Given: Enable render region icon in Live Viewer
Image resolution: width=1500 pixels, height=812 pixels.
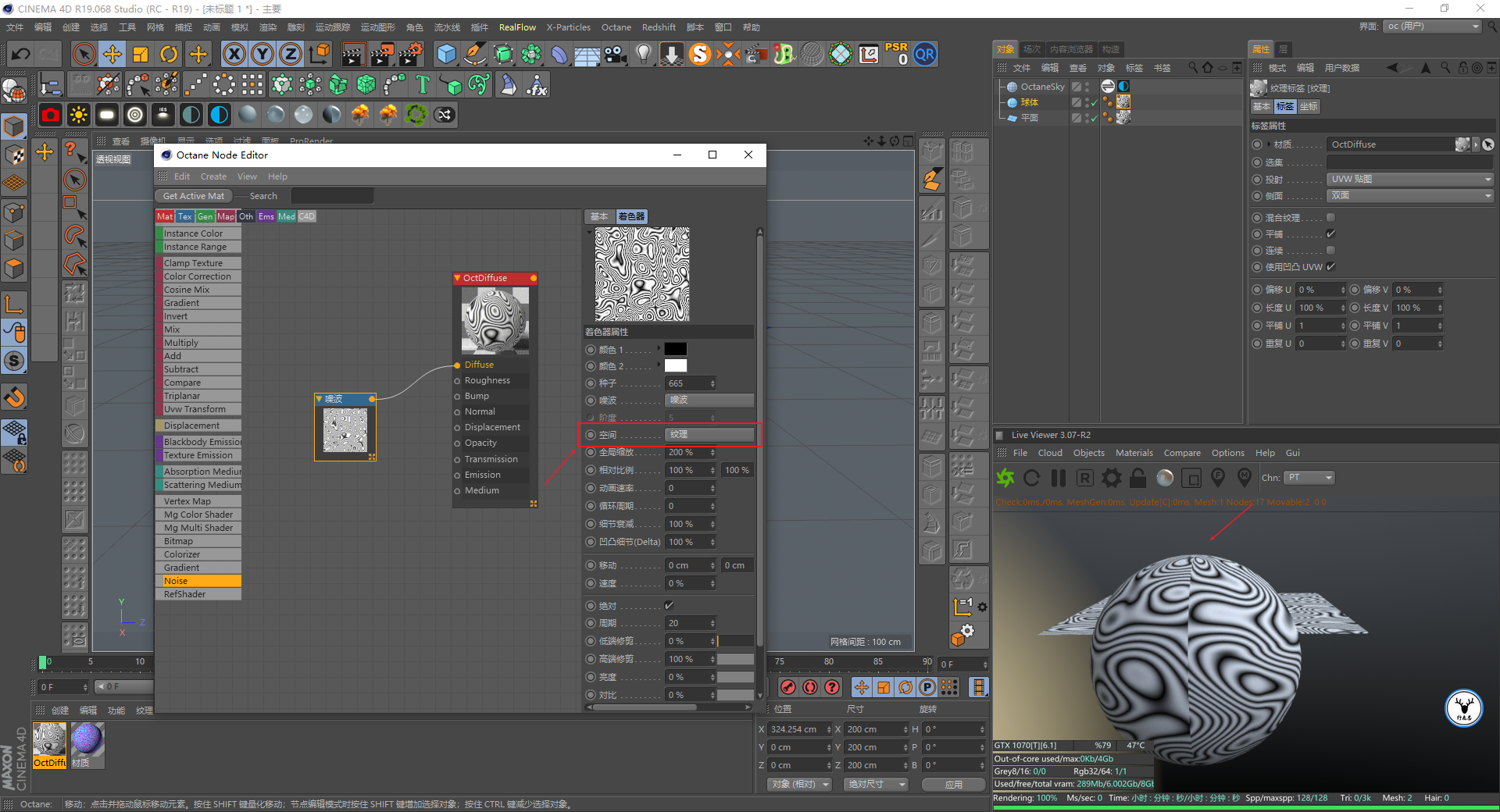Looking at the screenshot, I should point(1191,478).
